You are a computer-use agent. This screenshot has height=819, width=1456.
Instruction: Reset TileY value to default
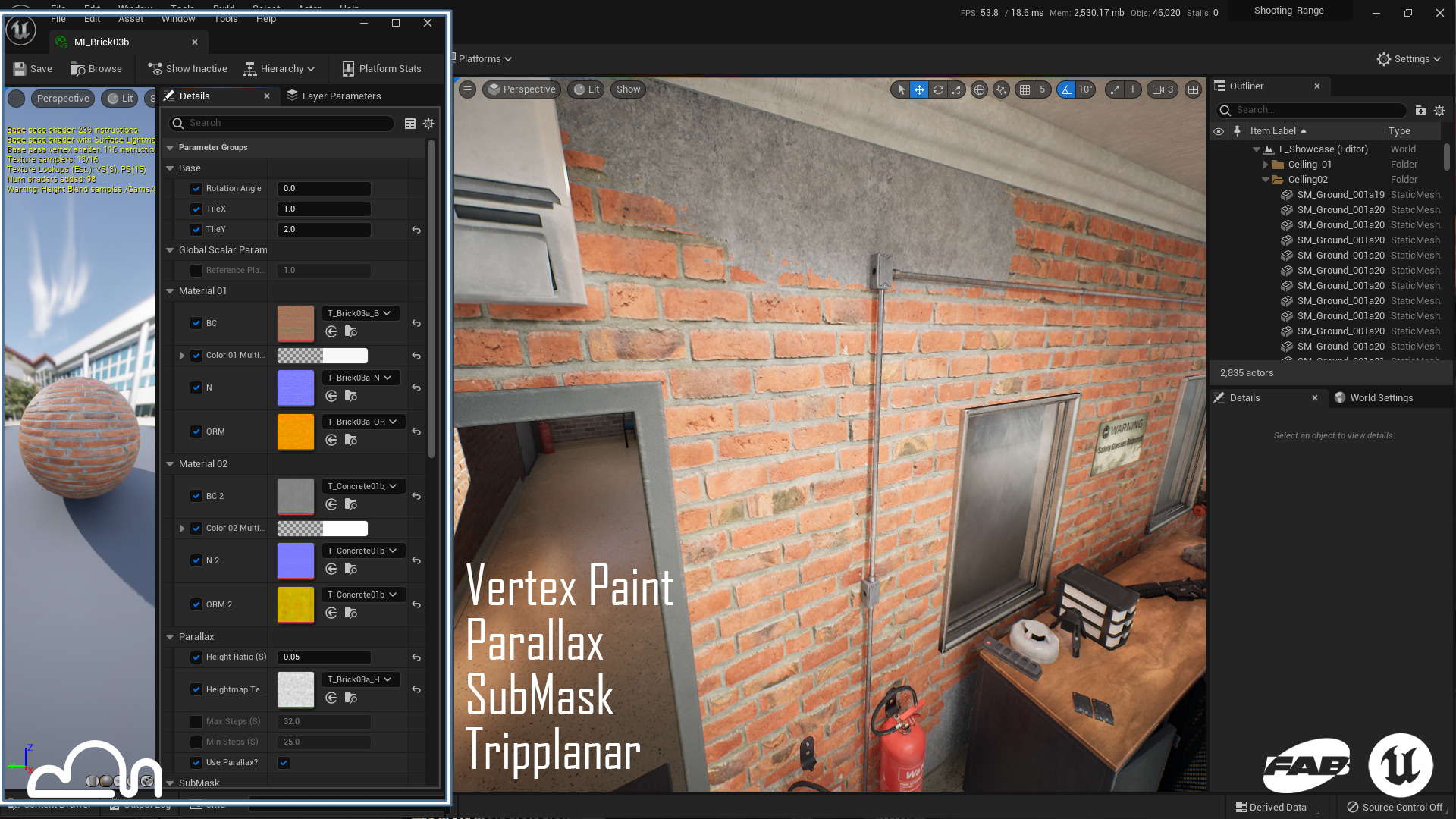coord(416,230)
